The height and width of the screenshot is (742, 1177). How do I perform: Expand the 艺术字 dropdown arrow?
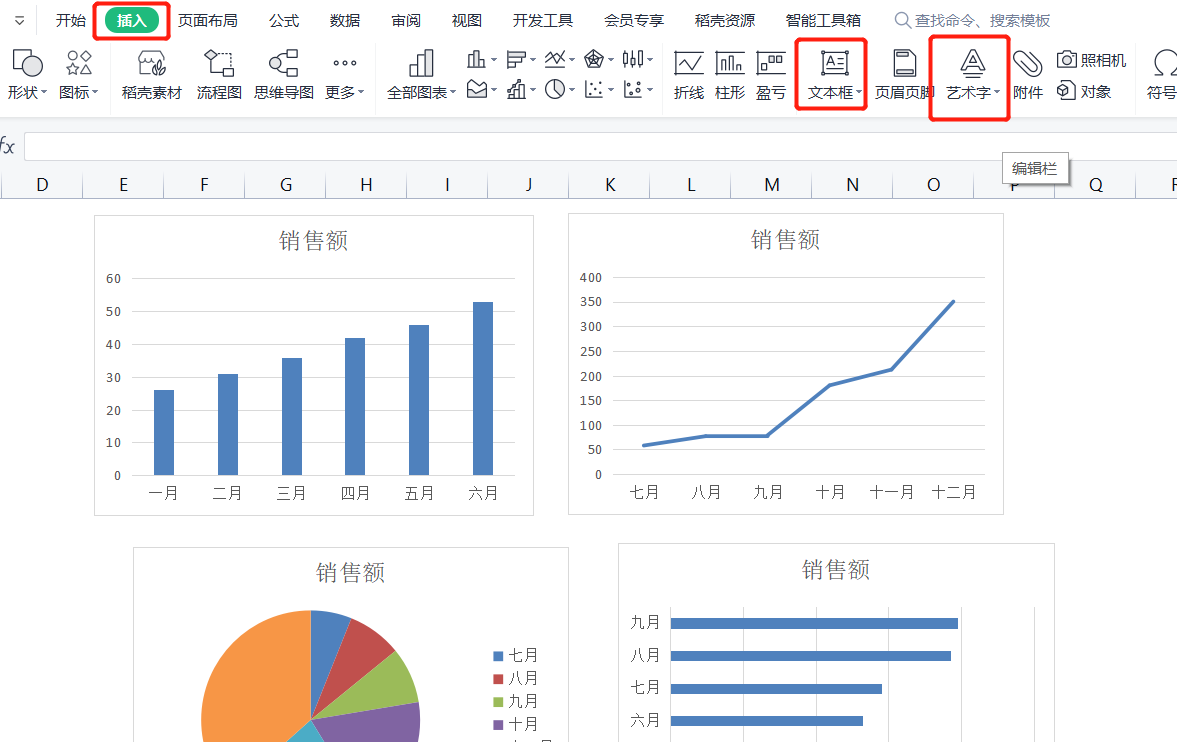(997, 92)
